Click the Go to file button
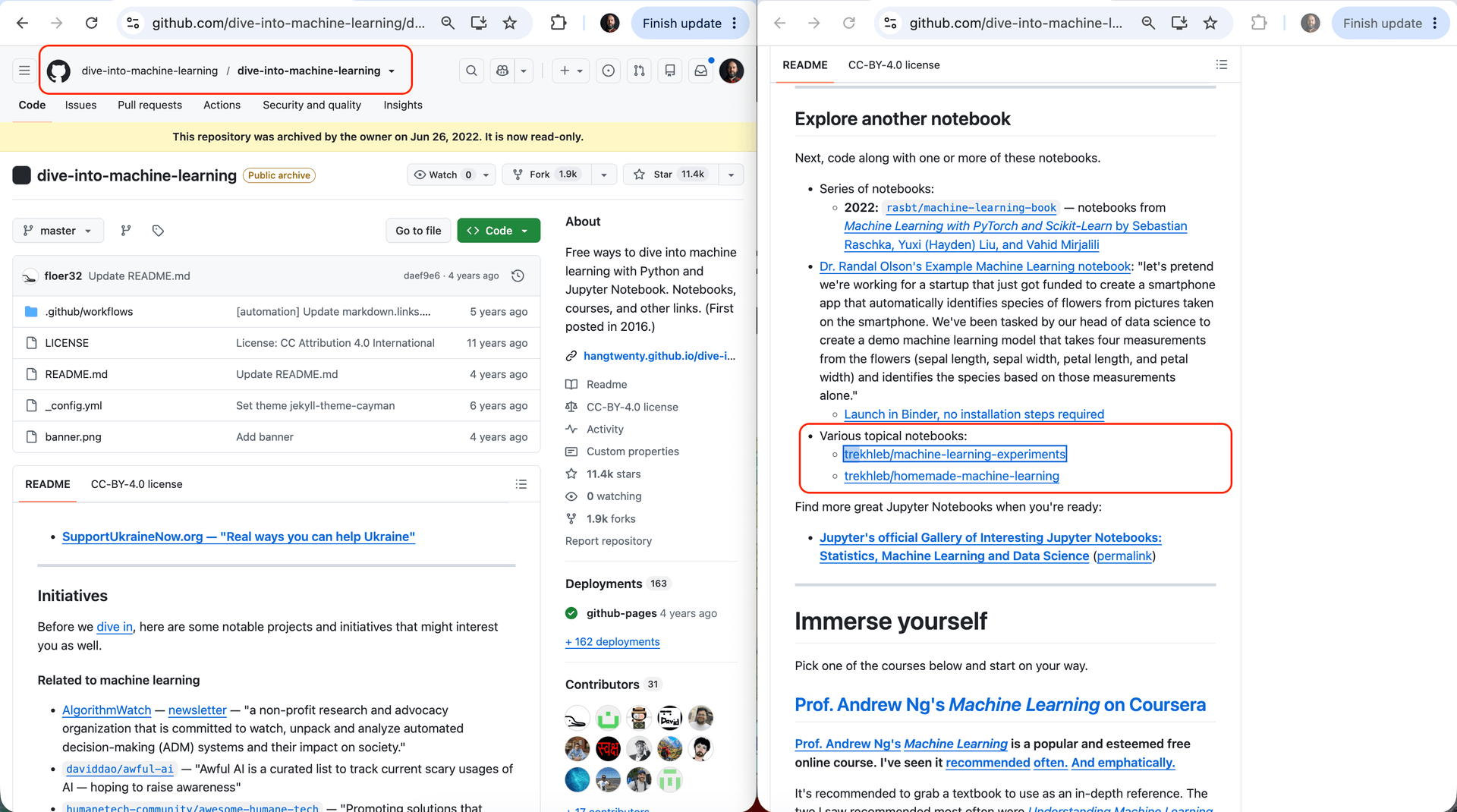1457x812 pixels. [x=418, y=231]
